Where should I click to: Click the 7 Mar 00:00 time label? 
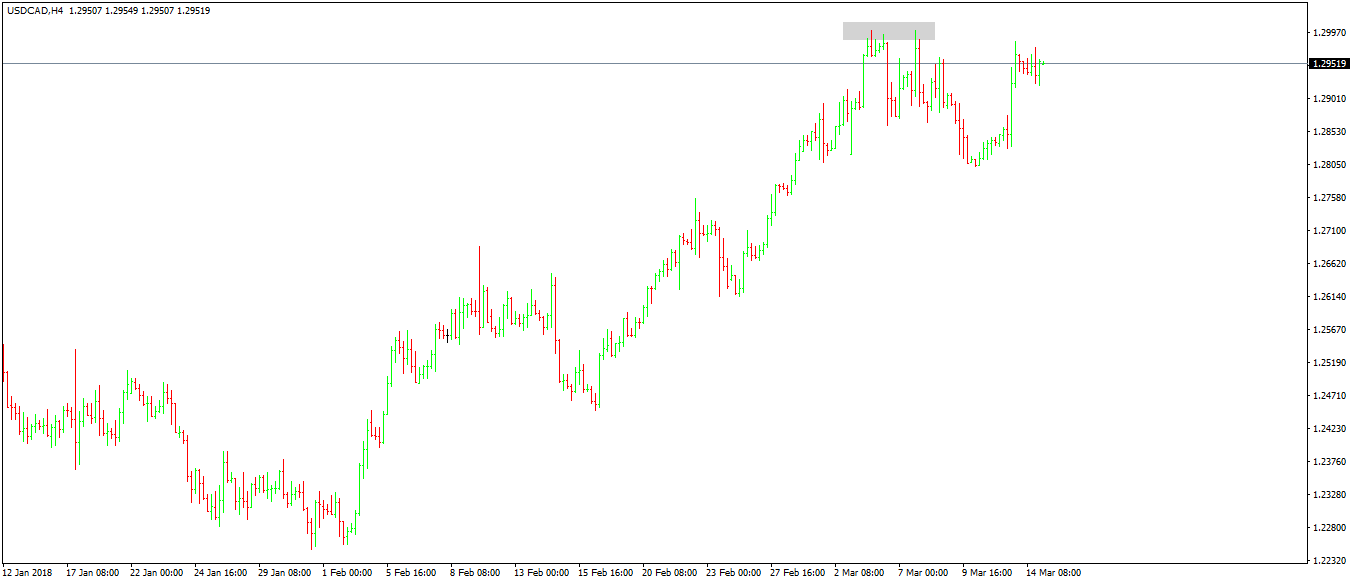tap(923, 573)
